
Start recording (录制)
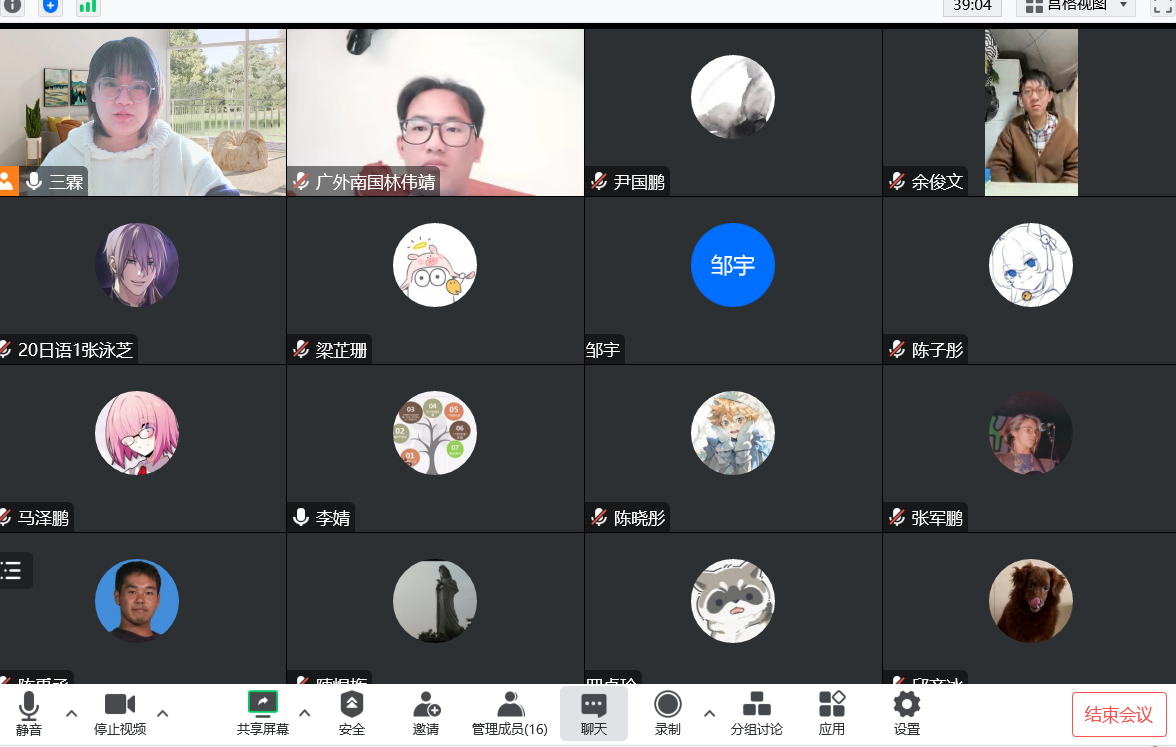tap(668, 714)
